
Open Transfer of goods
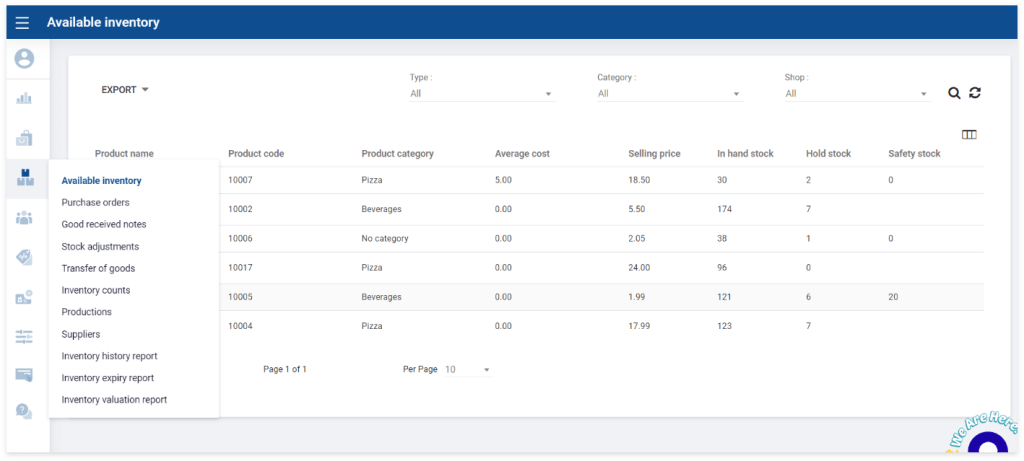tap(98, 268)
